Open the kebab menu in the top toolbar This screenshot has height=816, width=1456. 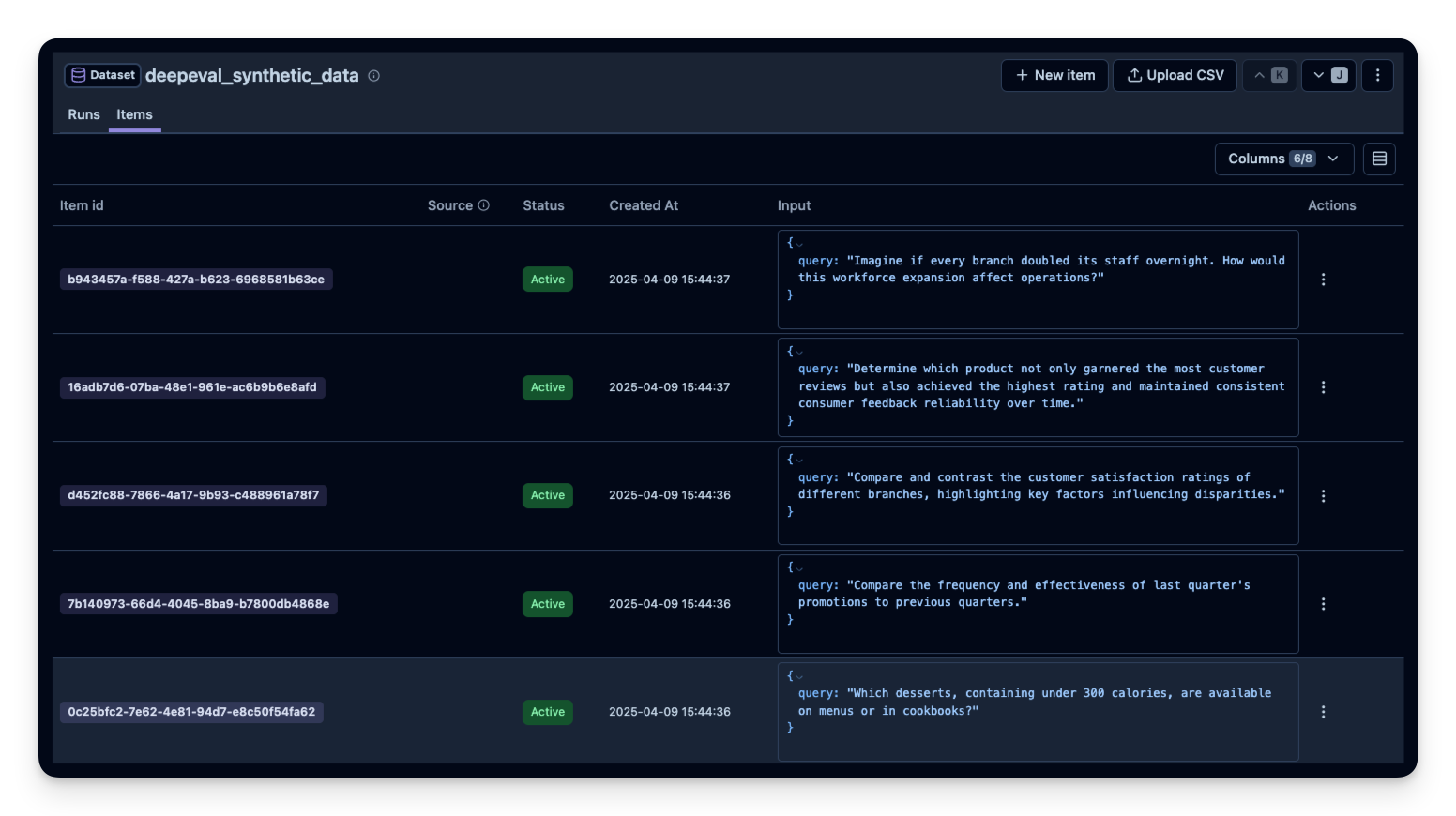(1376, 75)
